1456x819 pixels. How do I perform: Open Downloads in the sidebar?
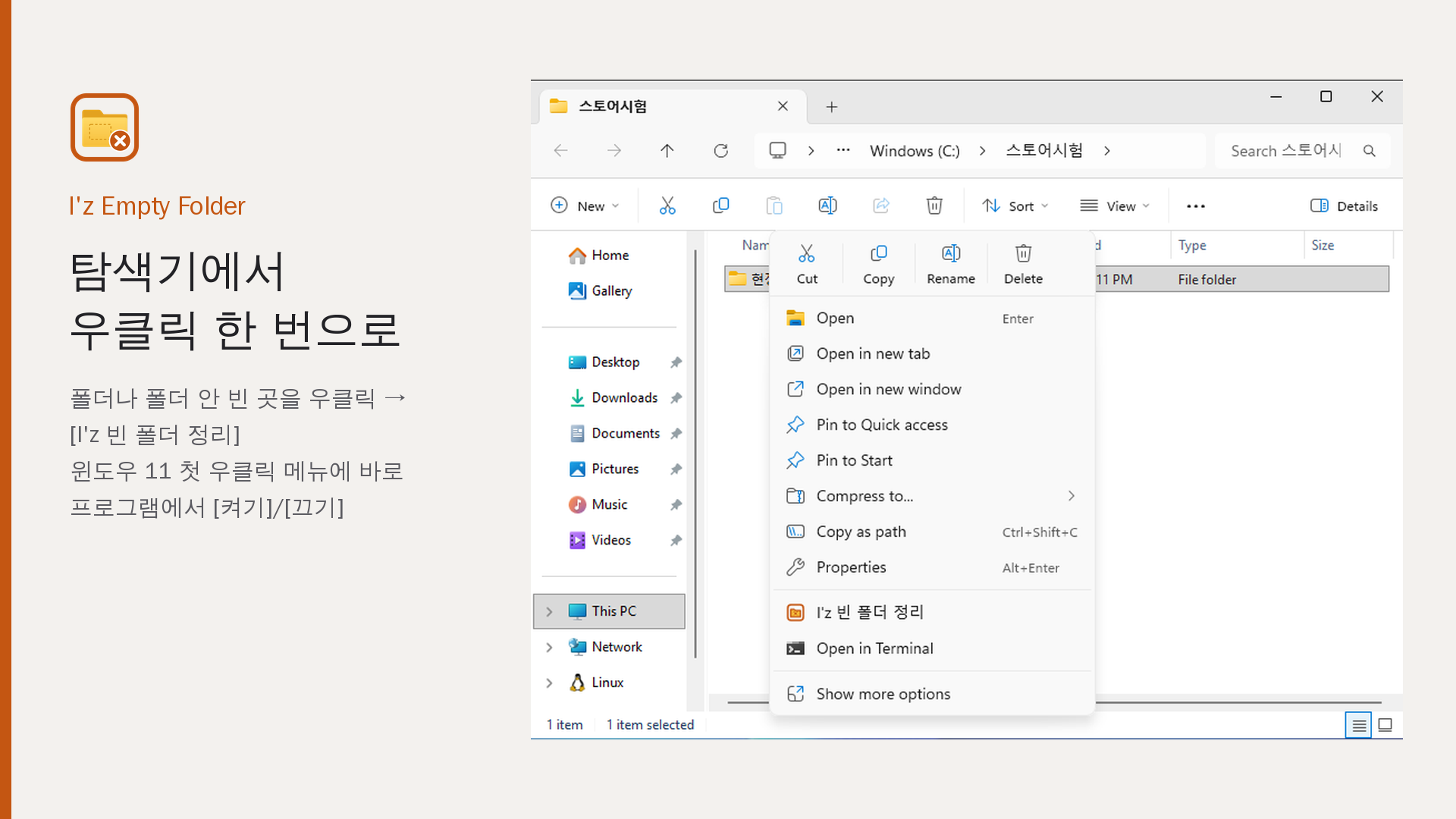(624, 398)
